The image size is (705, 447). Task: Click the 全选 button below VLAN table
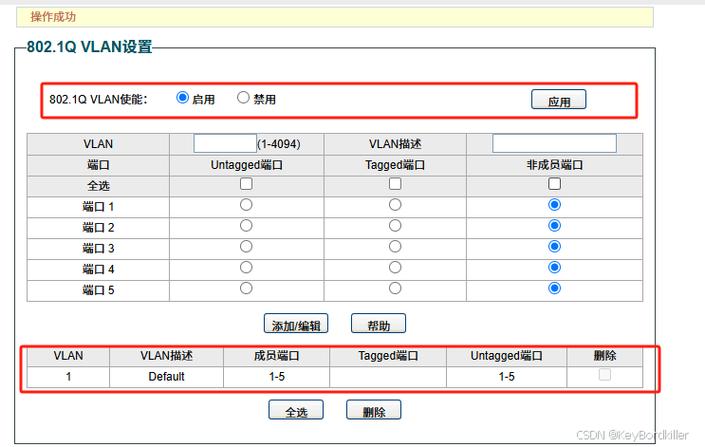click(296, 411)
